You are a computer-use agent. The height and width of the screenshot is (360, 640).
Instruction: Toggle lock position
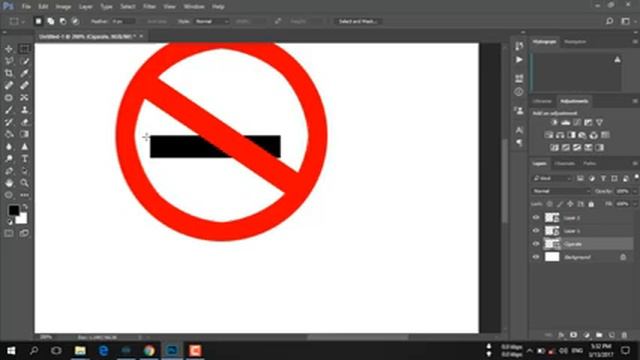click(570, 204)
